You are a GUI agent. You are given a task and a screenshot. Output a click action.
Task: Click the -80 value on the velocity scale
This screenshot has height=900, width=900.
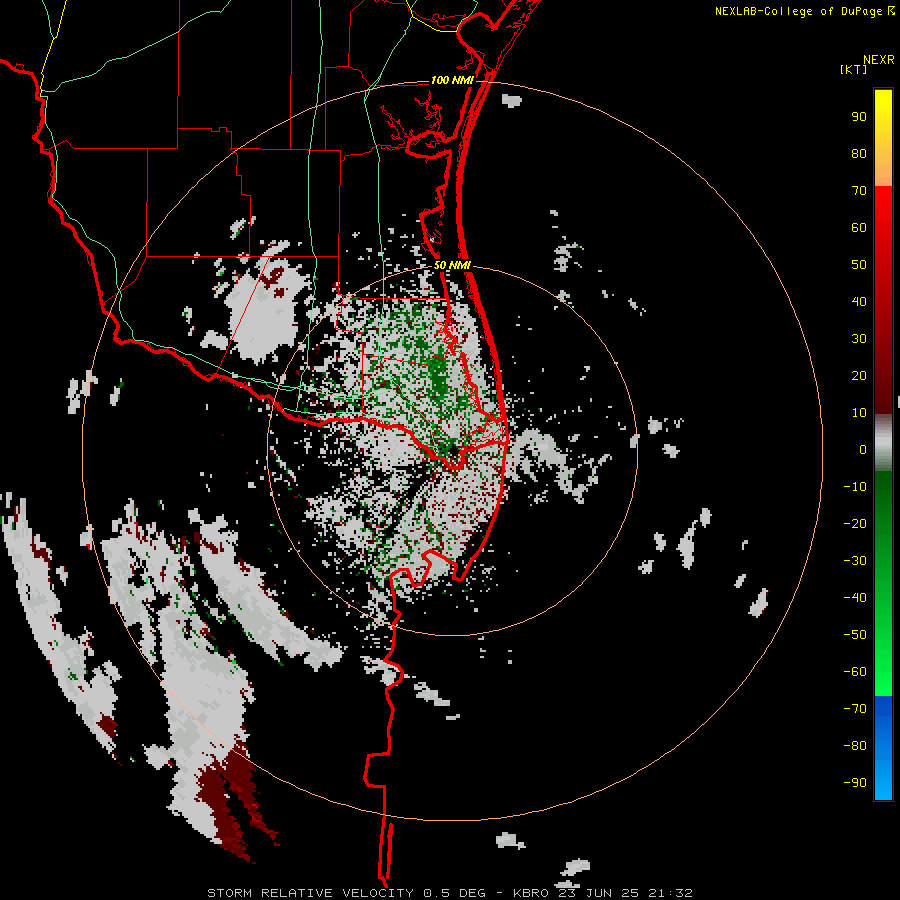855,746
